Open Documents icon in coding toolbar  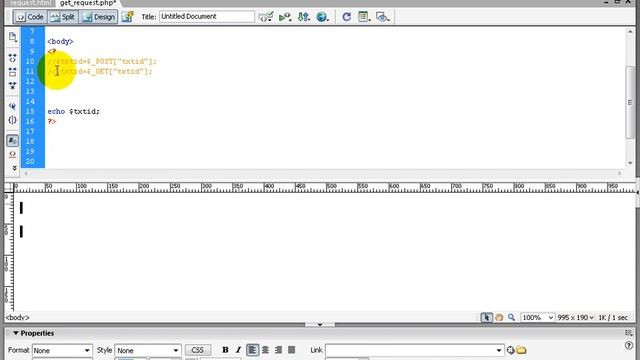[13, 37]
